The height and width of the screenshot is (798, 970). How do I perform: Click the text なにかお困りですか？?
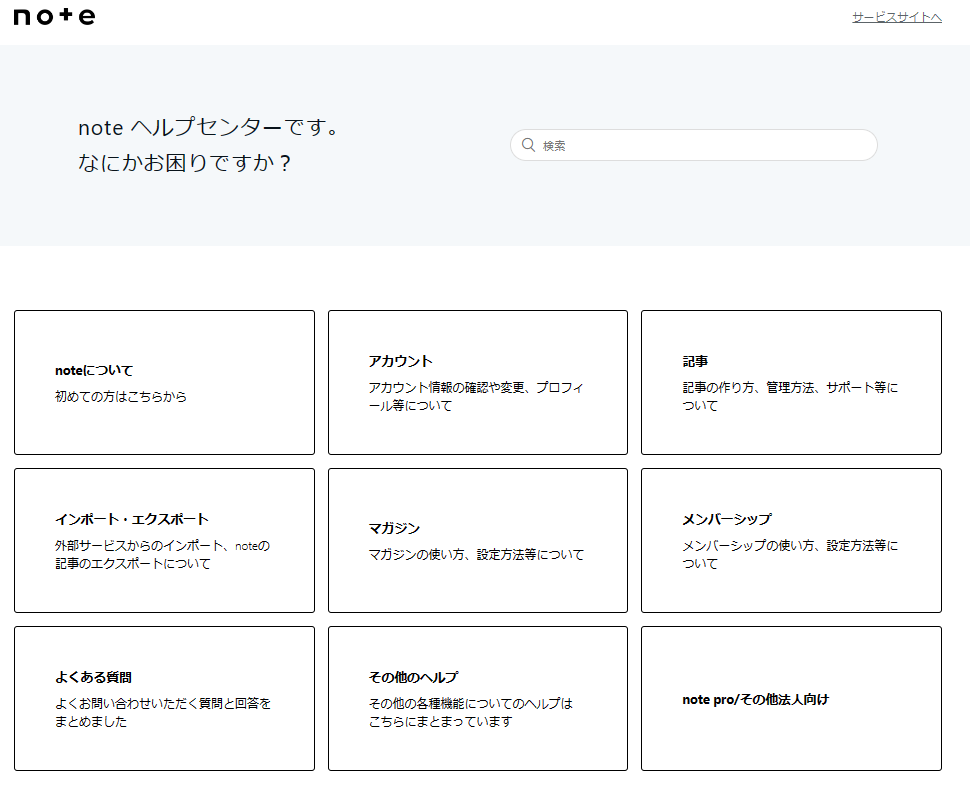coord(185,163)
